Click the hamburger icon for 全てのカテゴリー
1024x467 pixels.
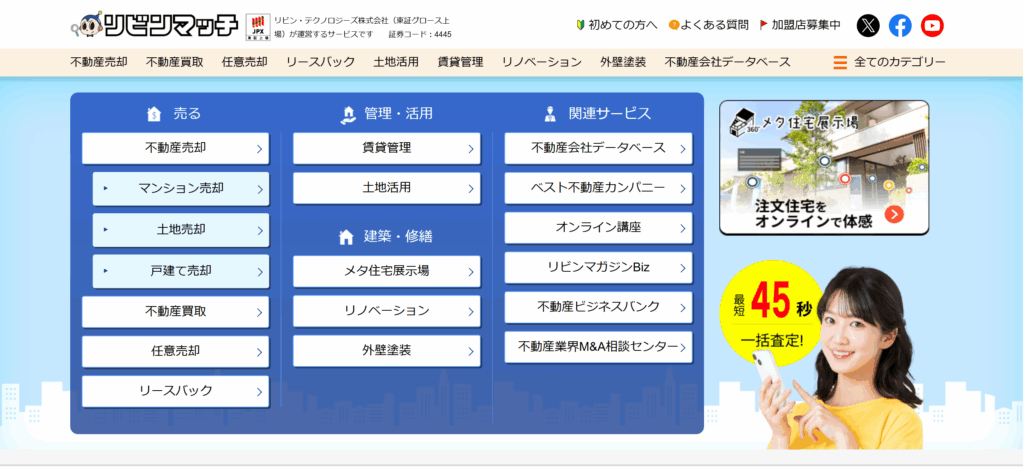pyautogui.click(x=840, y=62)
